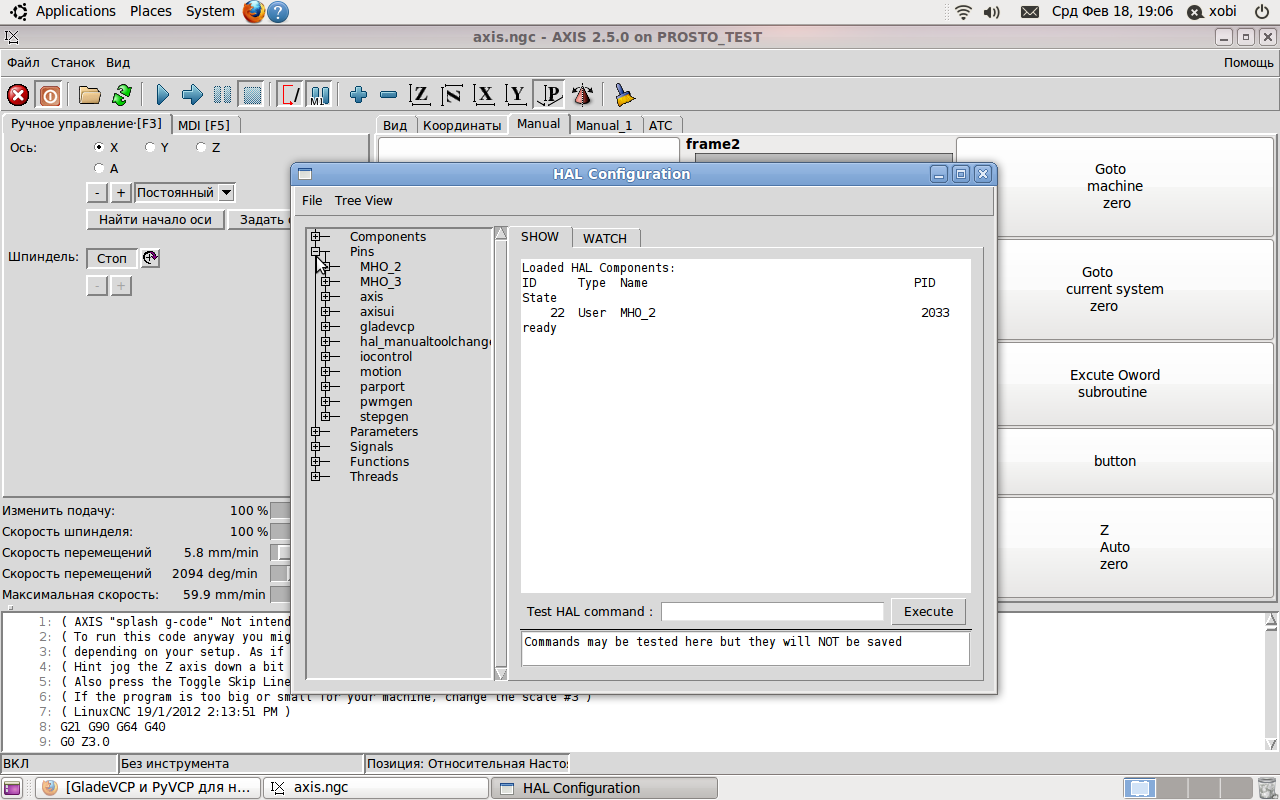
Task: Switch to the Z top view icon
Action: pos(421,95)
